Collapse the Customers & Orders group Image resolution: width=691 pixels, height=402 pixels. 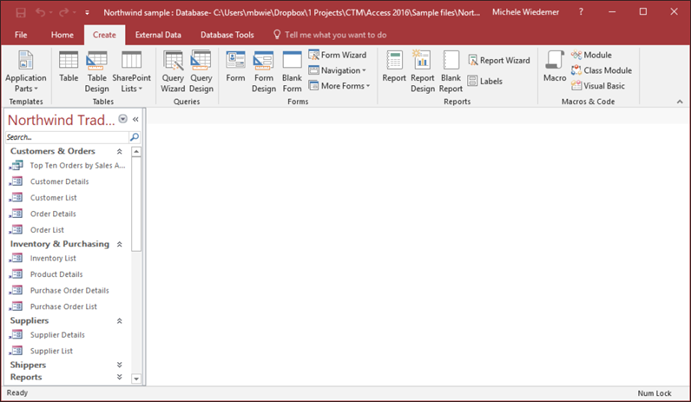coord(119,151)
